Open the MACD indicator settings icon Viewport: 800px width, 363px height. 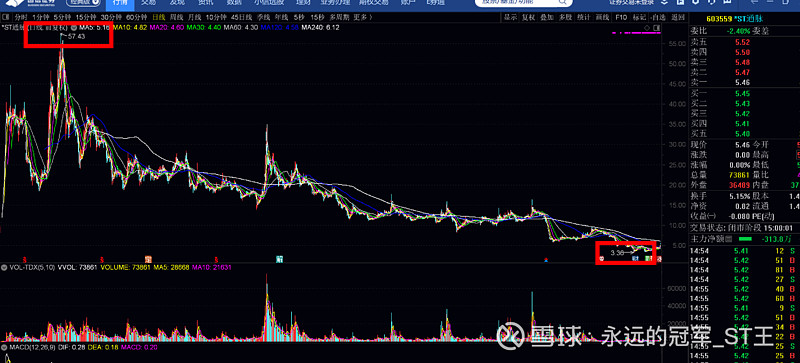[x=4, y=347]
